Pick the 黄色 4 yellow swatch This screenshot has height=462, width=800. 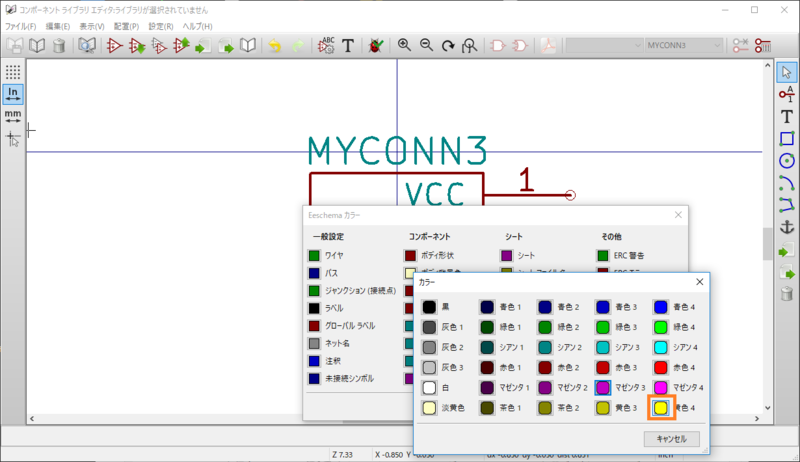tap(661, 408)
